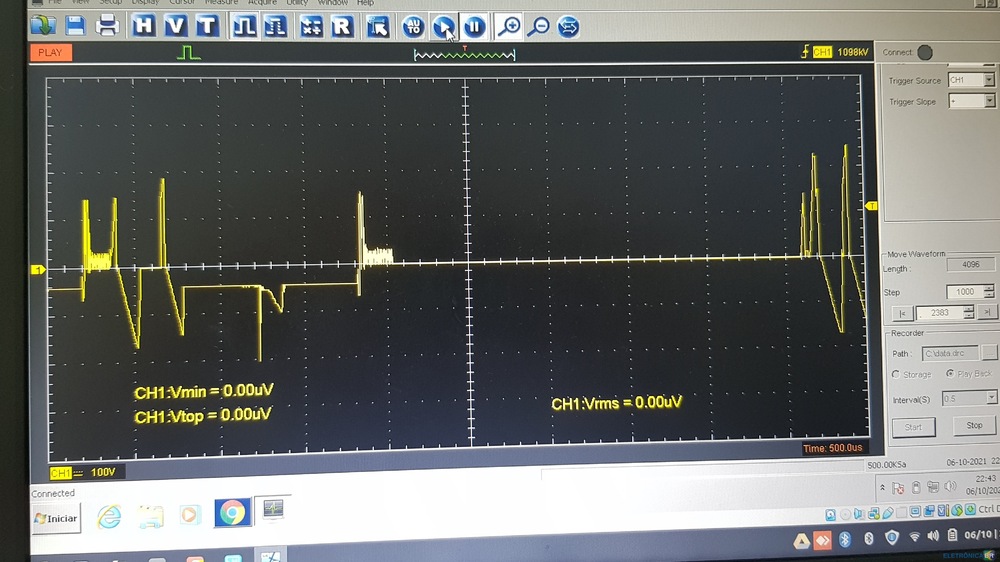Image resolution: width=1000 pixels, height=562 pixels.
Task: Click the CH1:Vmin measurement readout
Action: click(203, 391)
